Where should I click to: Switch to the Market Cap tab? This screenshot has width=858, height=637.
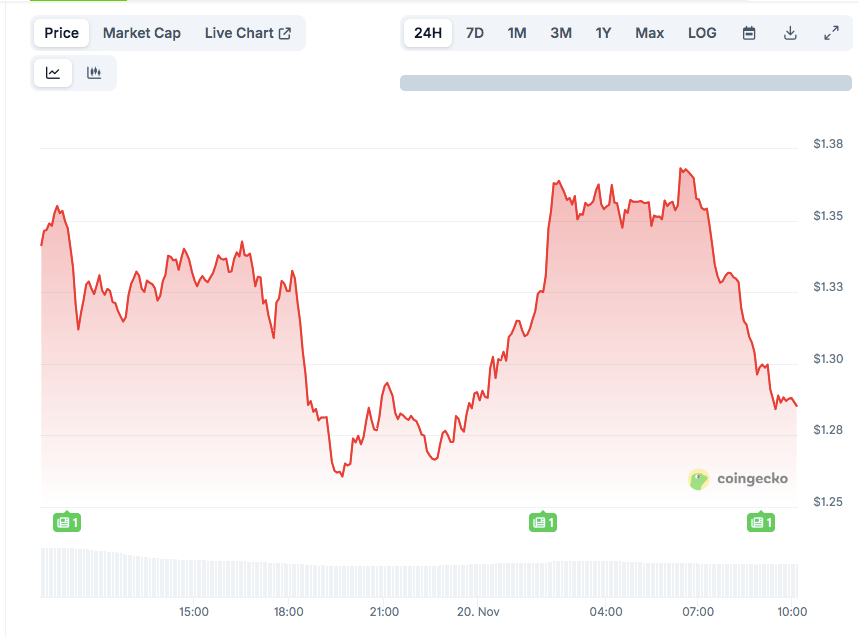point(142,33)
